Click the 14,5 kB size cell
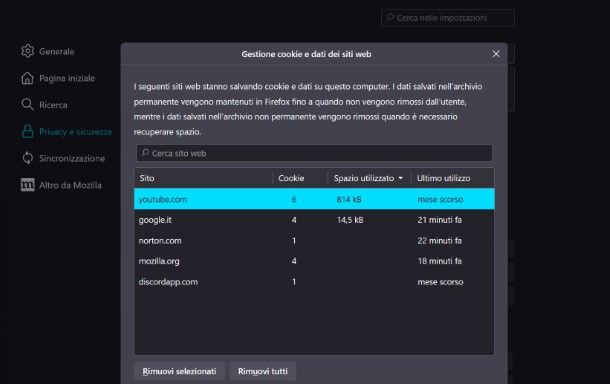 tap(350, 220)
